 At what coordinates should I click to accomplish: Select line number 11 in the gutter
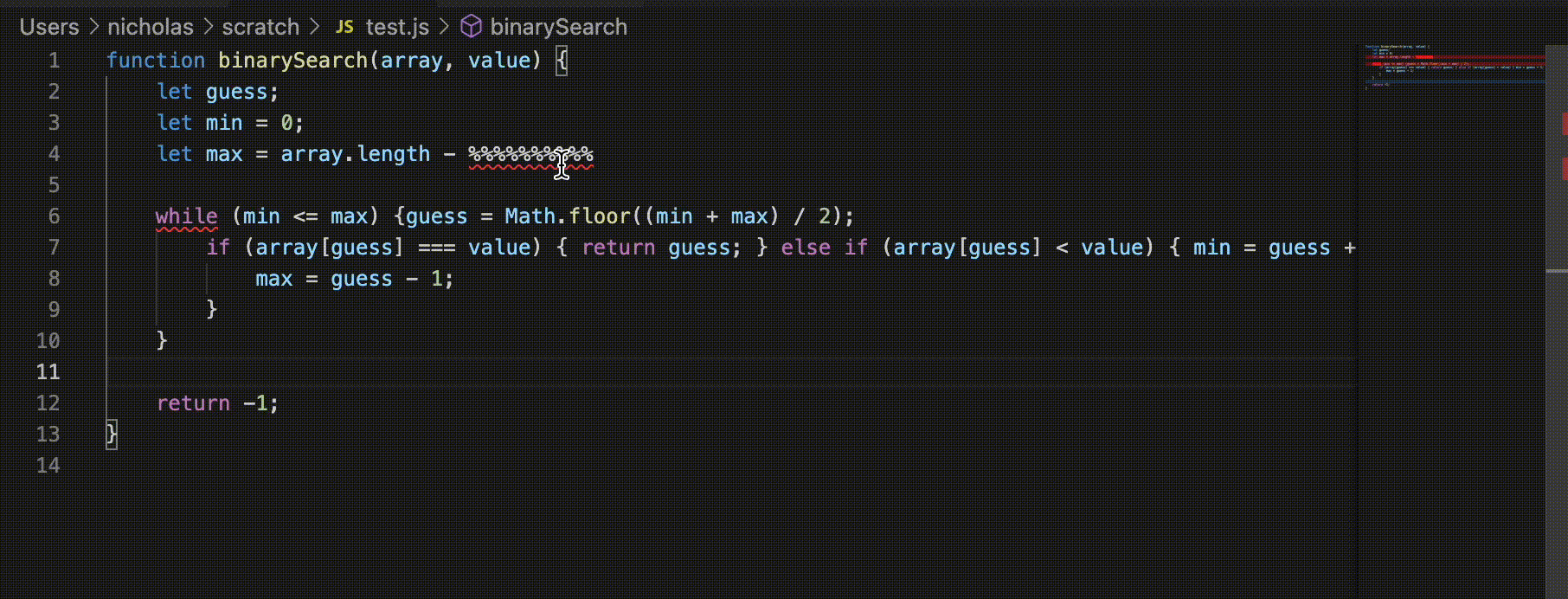click(x=48, y=372)
